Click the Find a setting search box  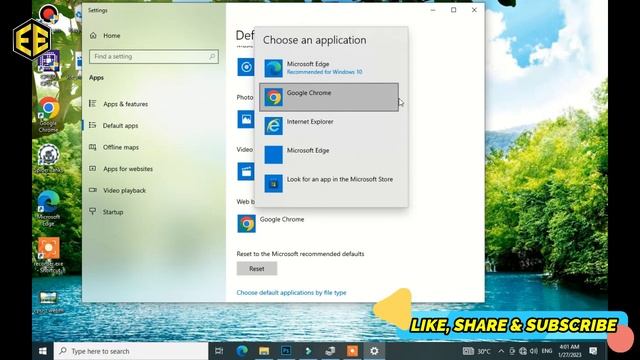pyautogui.click(x=154, y=56)
